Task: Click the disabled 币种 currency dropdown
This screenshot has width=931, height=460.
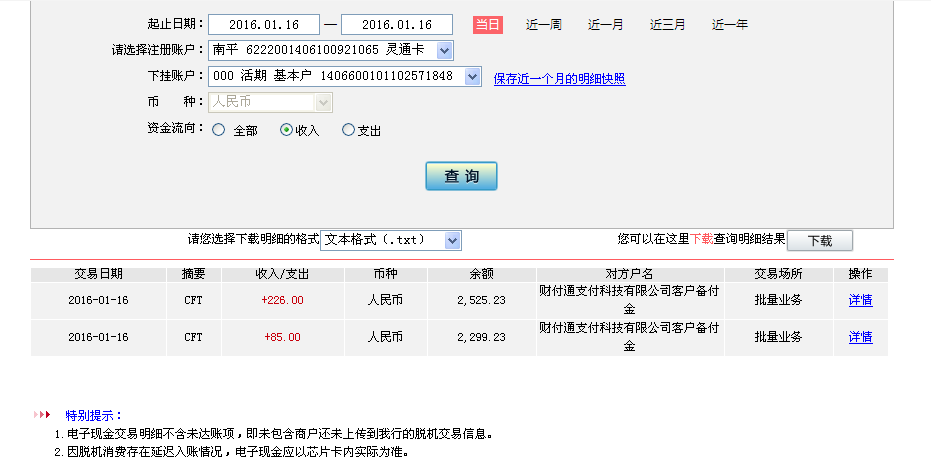Action: tap(270, 102)
